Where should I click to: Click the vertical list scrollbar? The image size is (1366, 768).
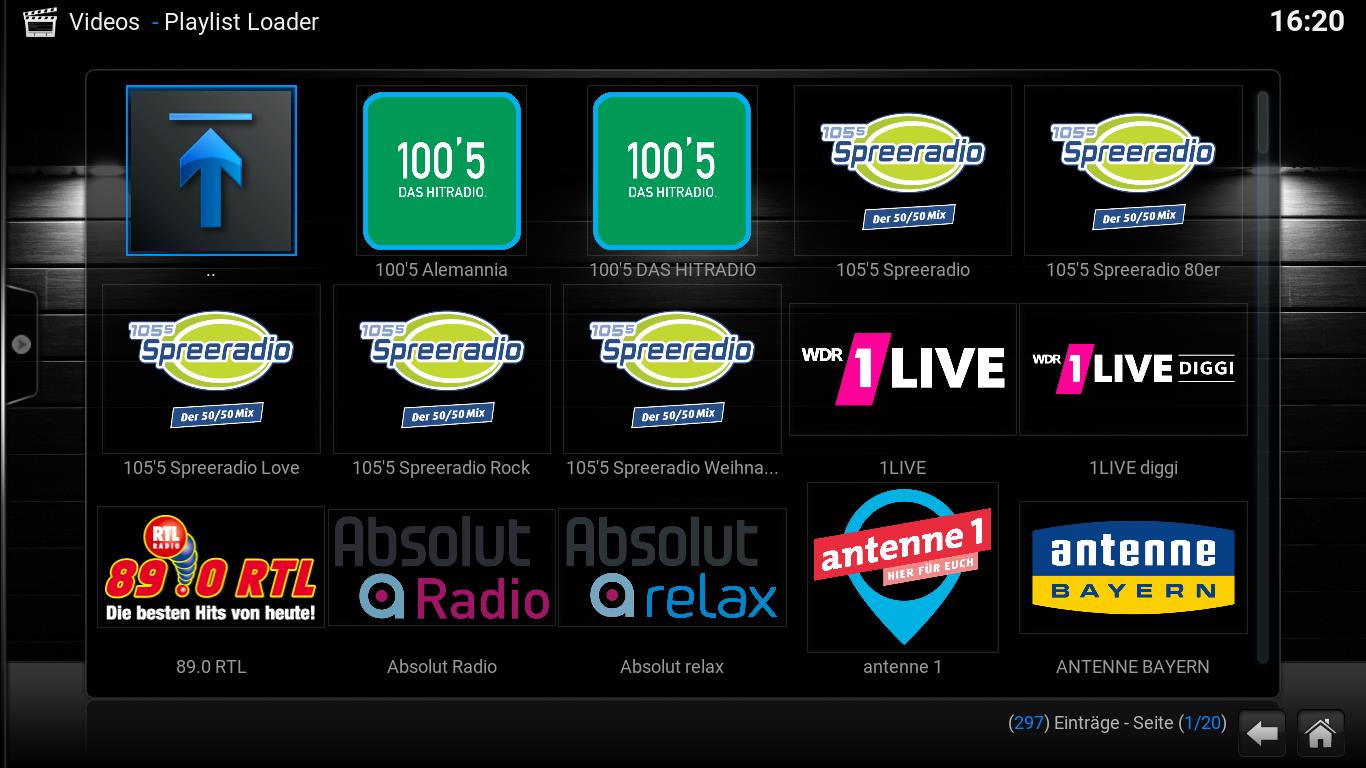1263,376
